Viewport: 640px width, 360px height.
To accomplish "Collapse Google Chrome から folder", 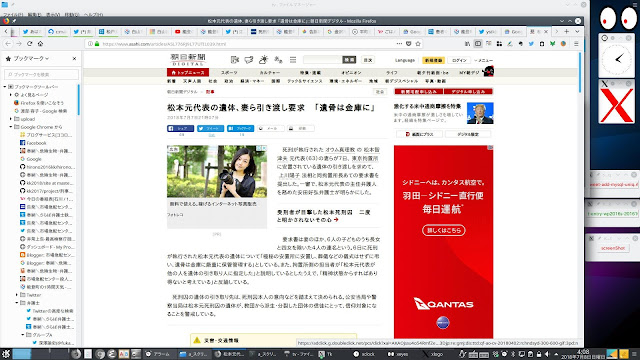I will pyautogui.click(x=11, y=127).
